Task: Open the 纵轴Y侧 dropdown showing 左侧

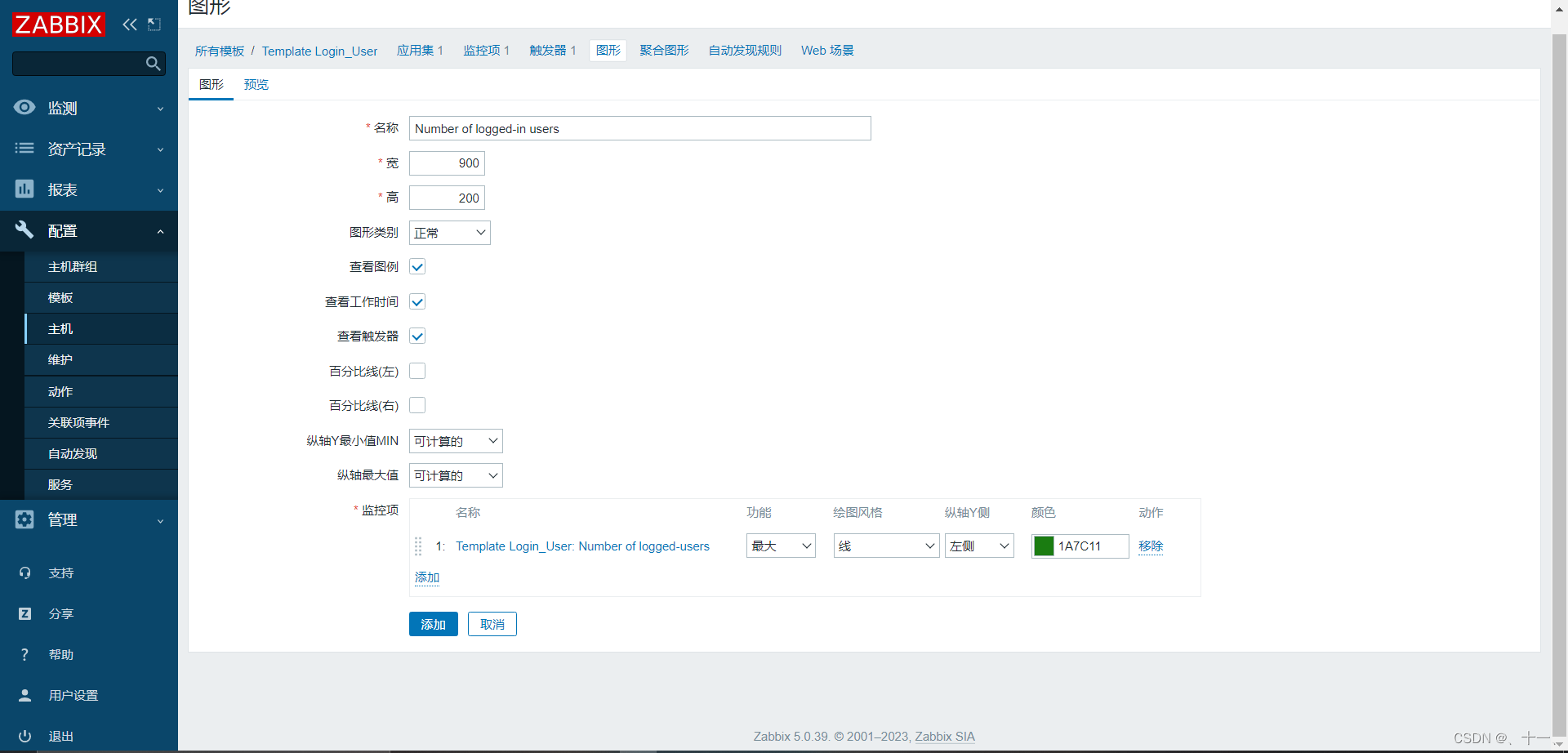Action: pyautogui.click(x=979, y=546)
